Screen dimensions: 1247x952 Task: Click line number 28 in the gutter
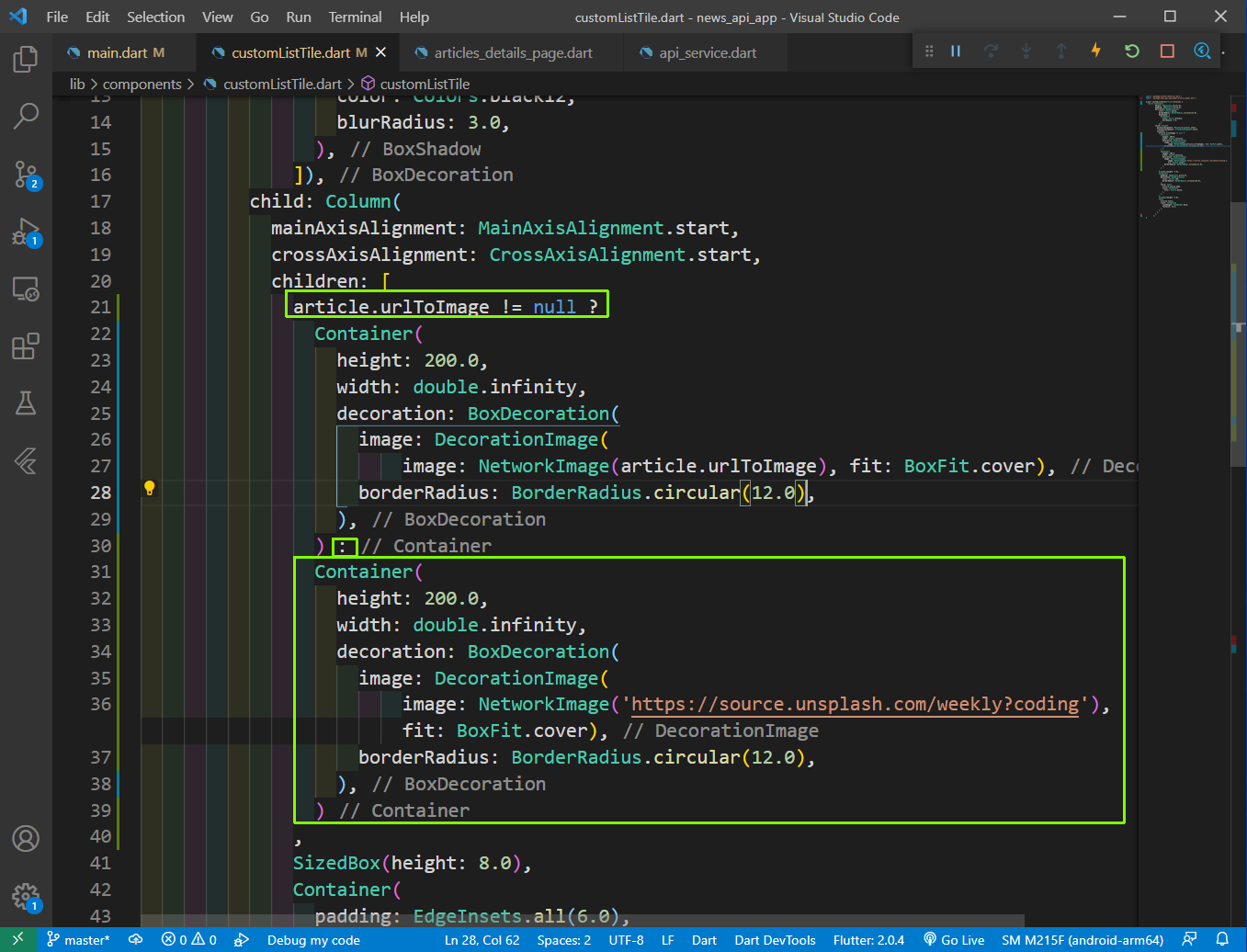[100, 493]
